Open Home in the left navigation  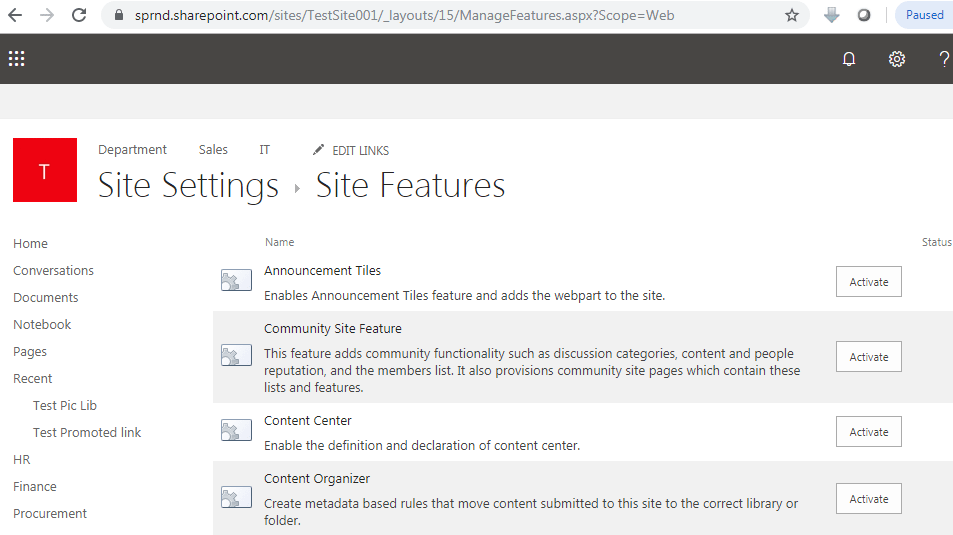30,243
